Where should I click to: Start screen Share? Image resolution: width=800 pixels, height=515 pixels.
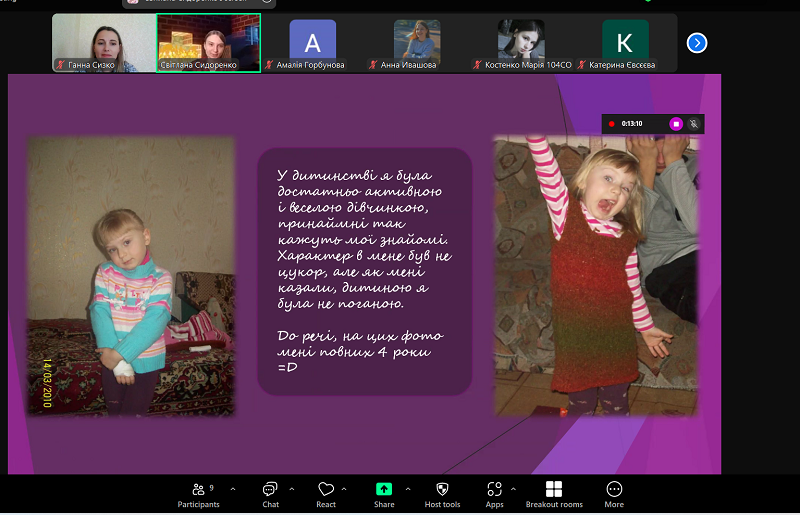click(384, 495)
